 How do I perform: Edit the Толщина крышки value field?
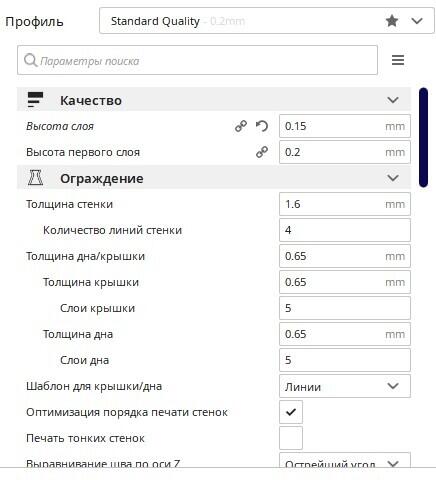pyautogui.click(x=345, y=282)
